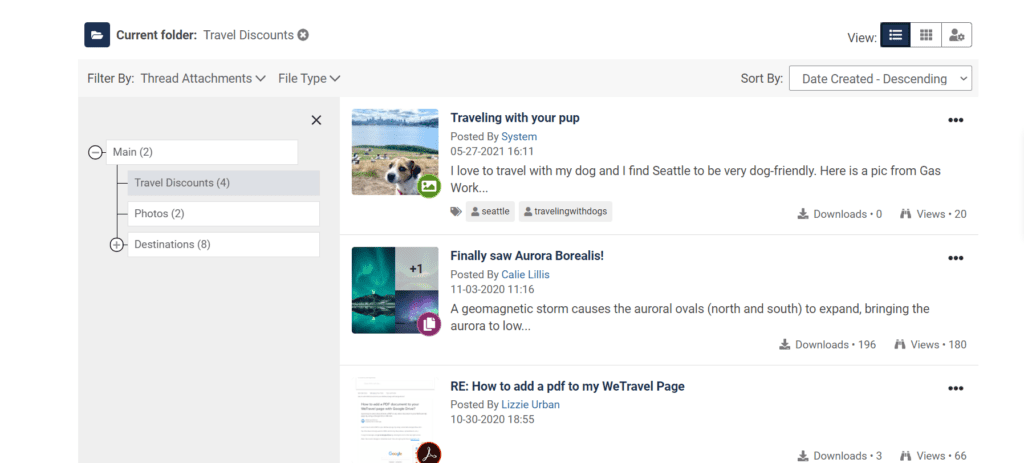The image size is (1024, 463).
Task: Open more options for Aurora Borealis post
Action: [955, 257]
